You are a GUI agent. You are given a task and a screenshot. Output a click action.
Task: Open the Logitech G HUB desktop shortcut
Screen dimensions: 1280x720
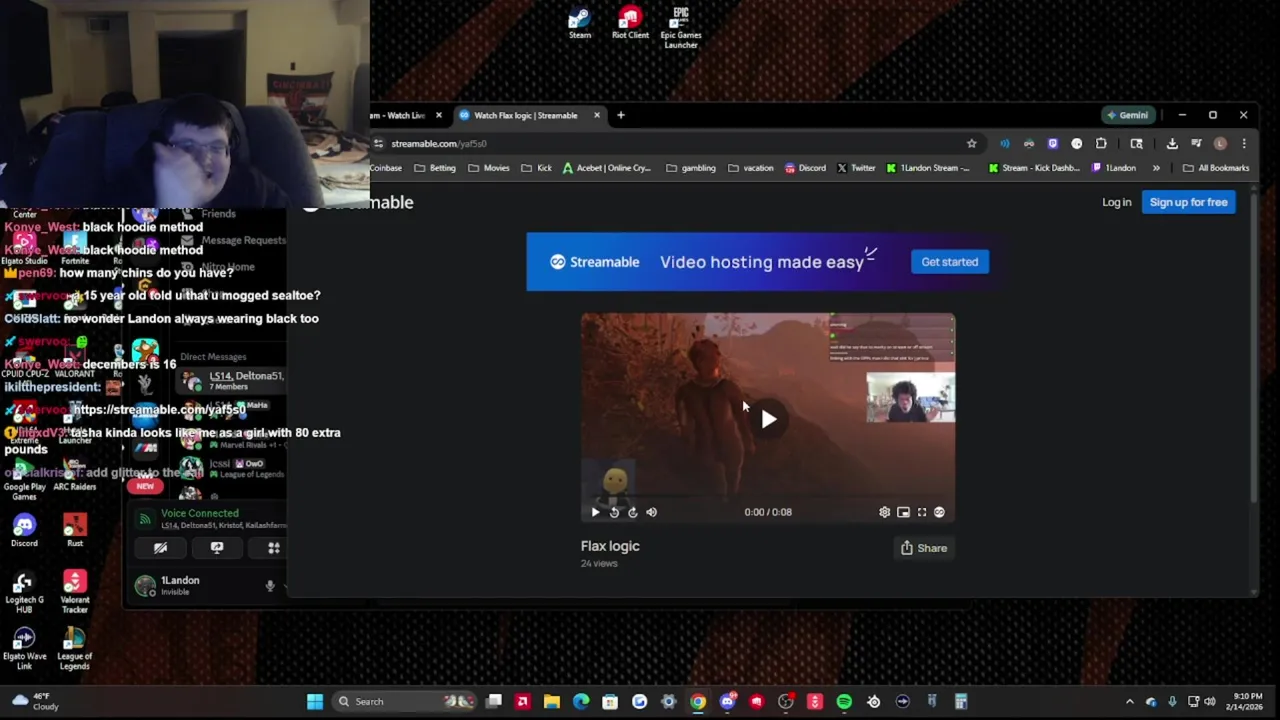point(24,591)
